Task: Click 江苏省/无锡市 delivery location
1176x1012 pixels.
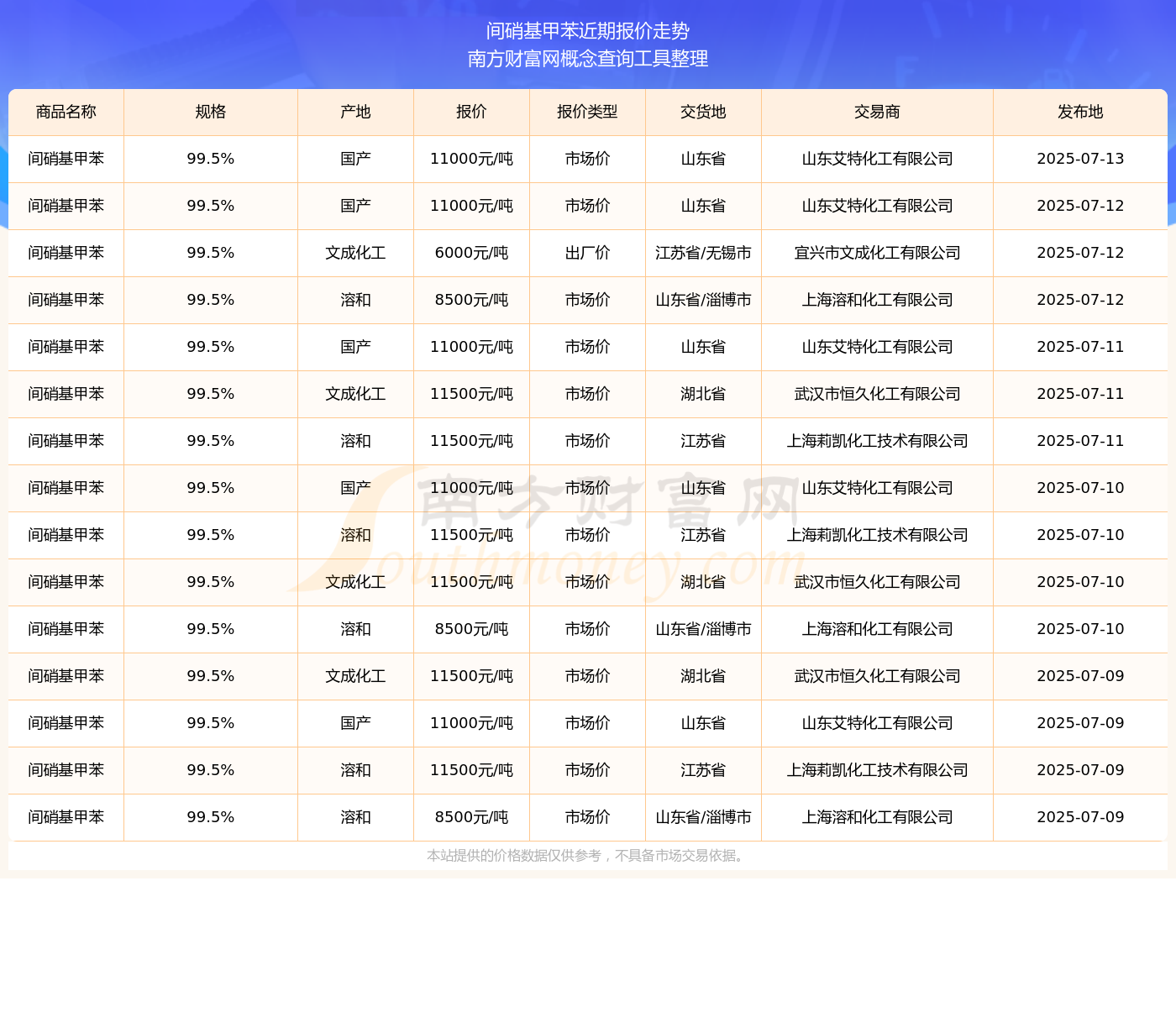Action: [703, 253]
